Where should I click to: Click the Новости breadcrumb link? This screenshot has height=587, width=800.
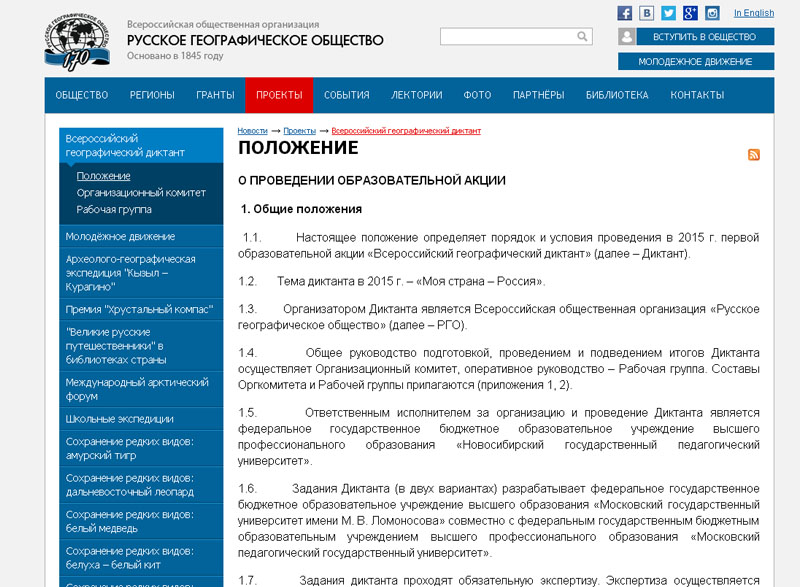[x=253, y=131]
